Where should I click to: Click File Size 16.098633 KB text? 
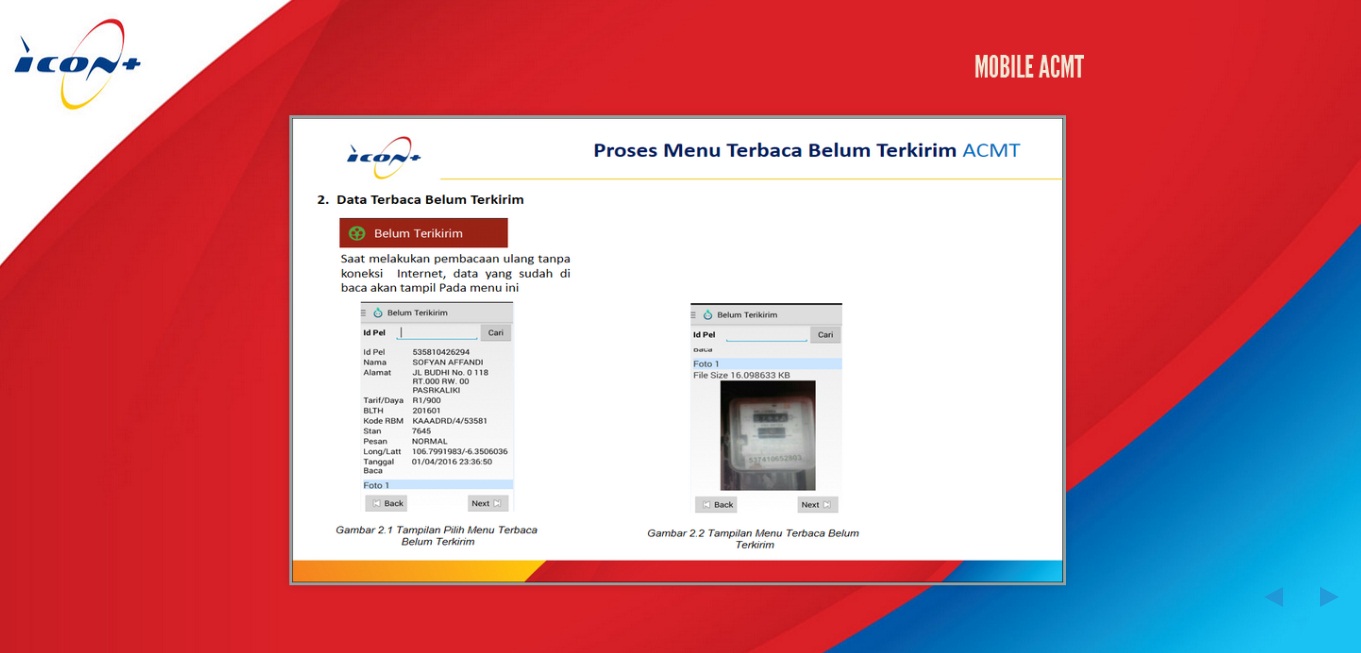[742, 375]
